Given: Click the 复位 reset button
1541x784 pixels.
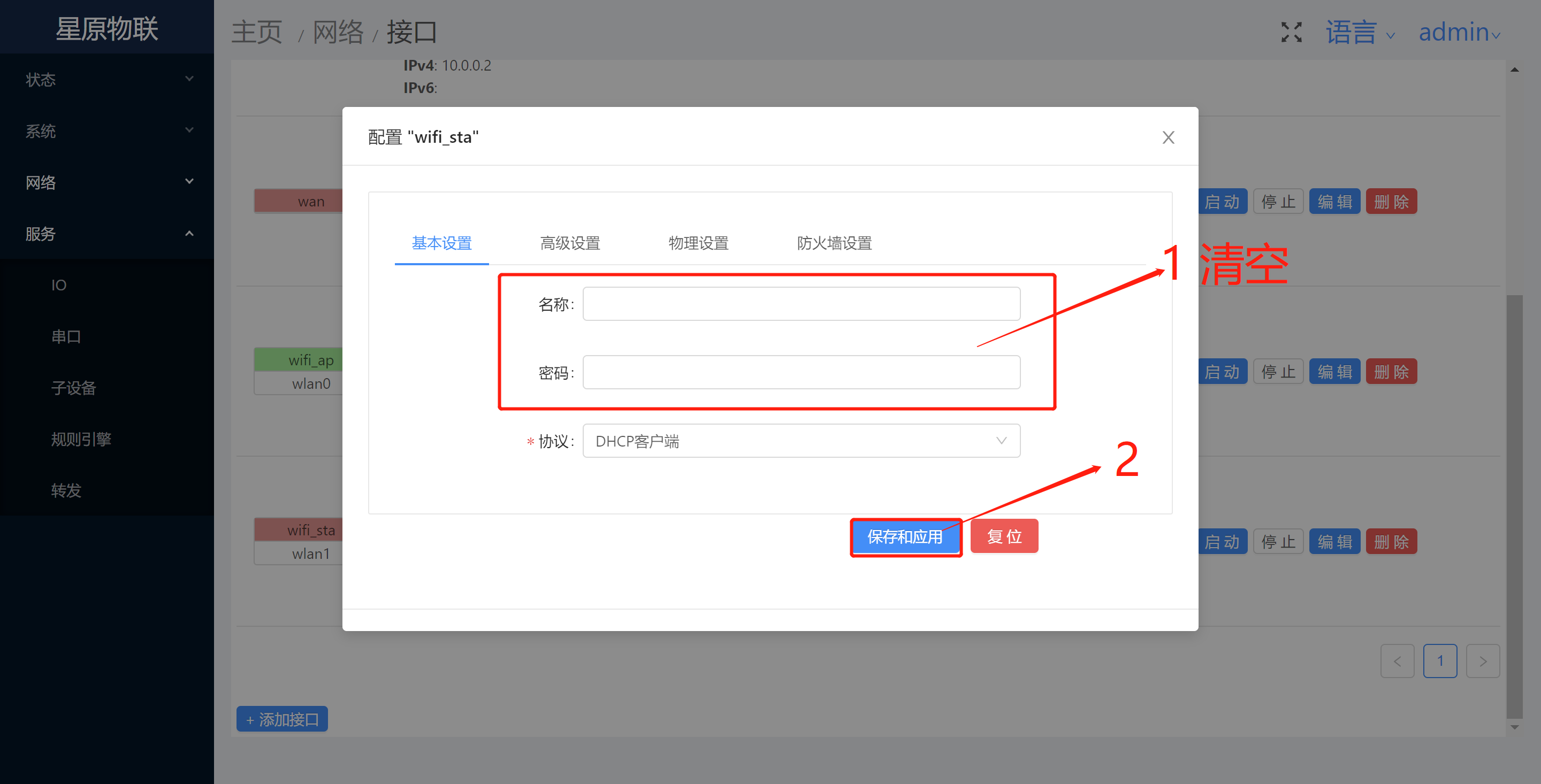Looking at the screenshot, I should click(x=1004, y=536).
